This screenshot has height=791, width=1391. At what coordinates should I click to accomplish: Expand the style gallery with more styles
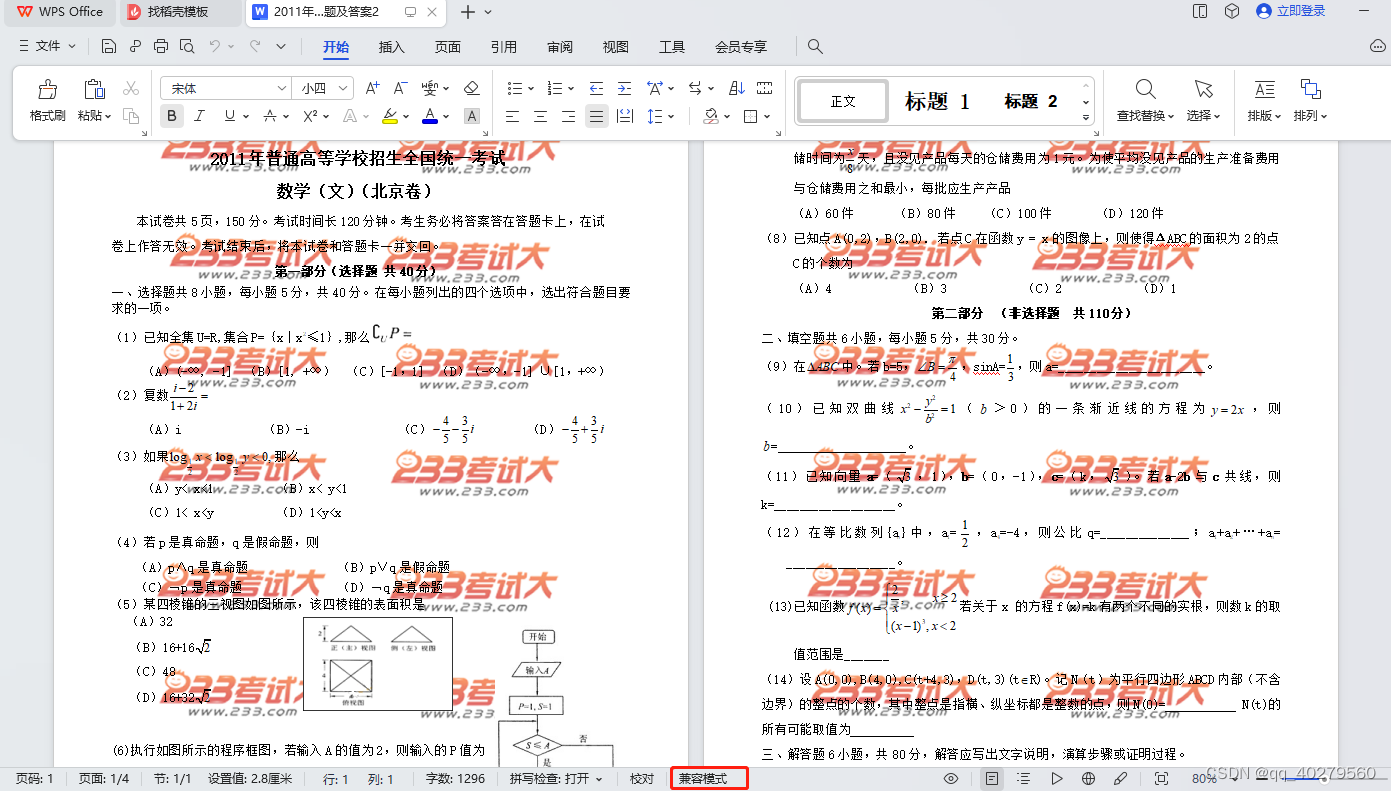tap(1084, 115)
